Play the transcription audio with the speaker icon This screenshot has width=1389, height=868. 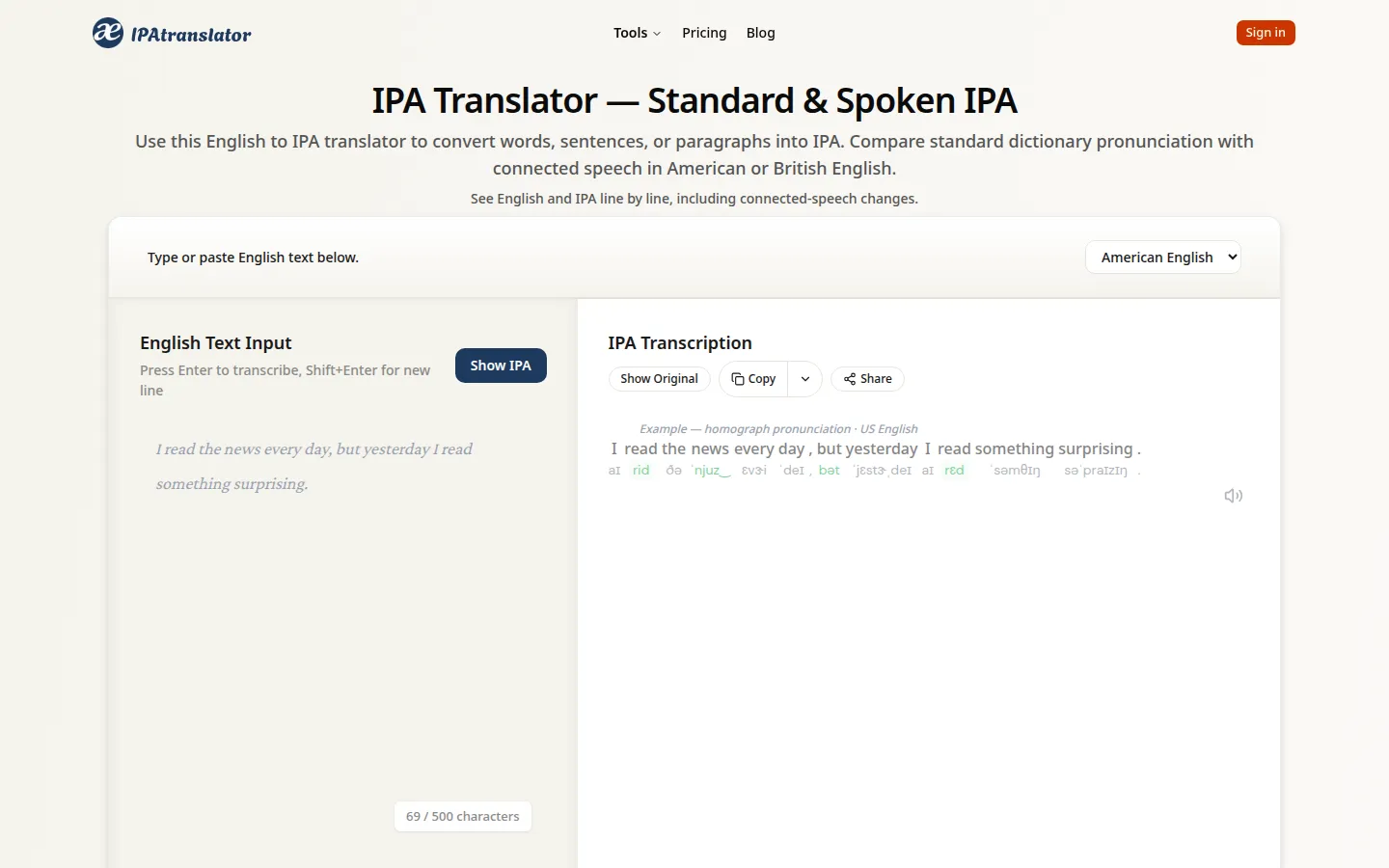coord(1233,496)
